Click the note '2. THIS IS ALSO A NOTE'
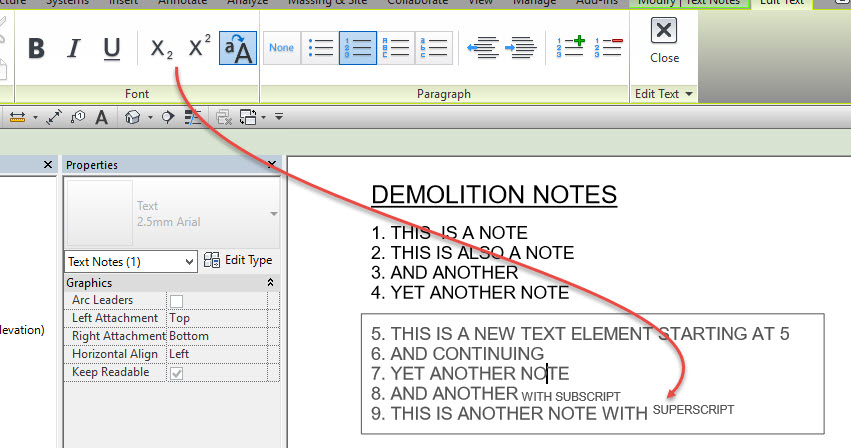The image size is (851, 448). click(x=472, y=253)
